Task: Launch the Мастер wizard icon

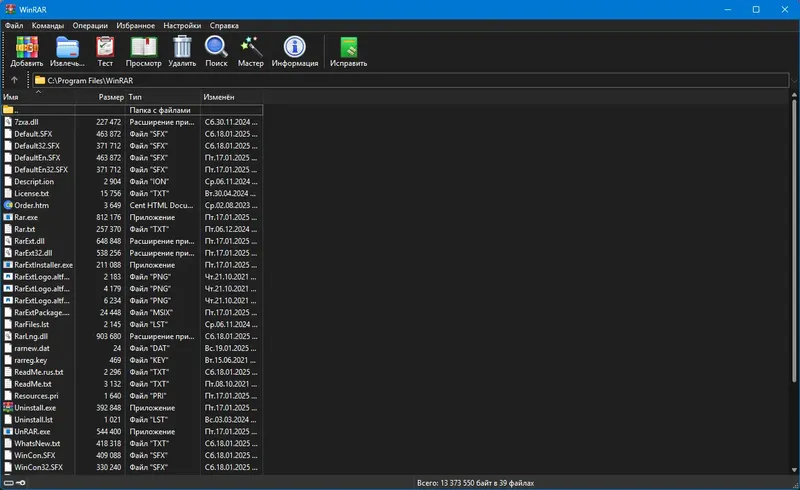Action: [251, 47]
